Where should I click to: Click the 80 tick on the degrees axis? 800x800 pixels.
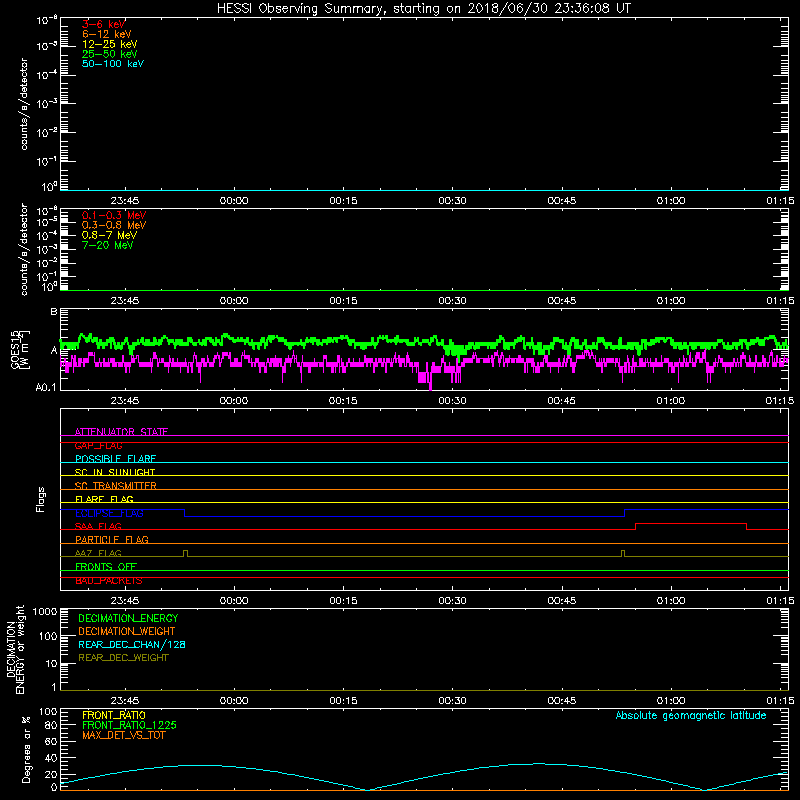click(51, 725)
